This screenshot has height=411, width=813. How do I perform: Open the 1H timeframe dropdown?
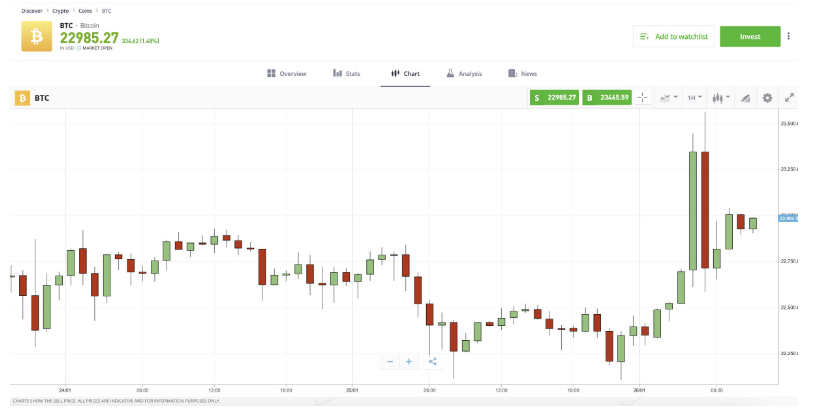point(694,97)
